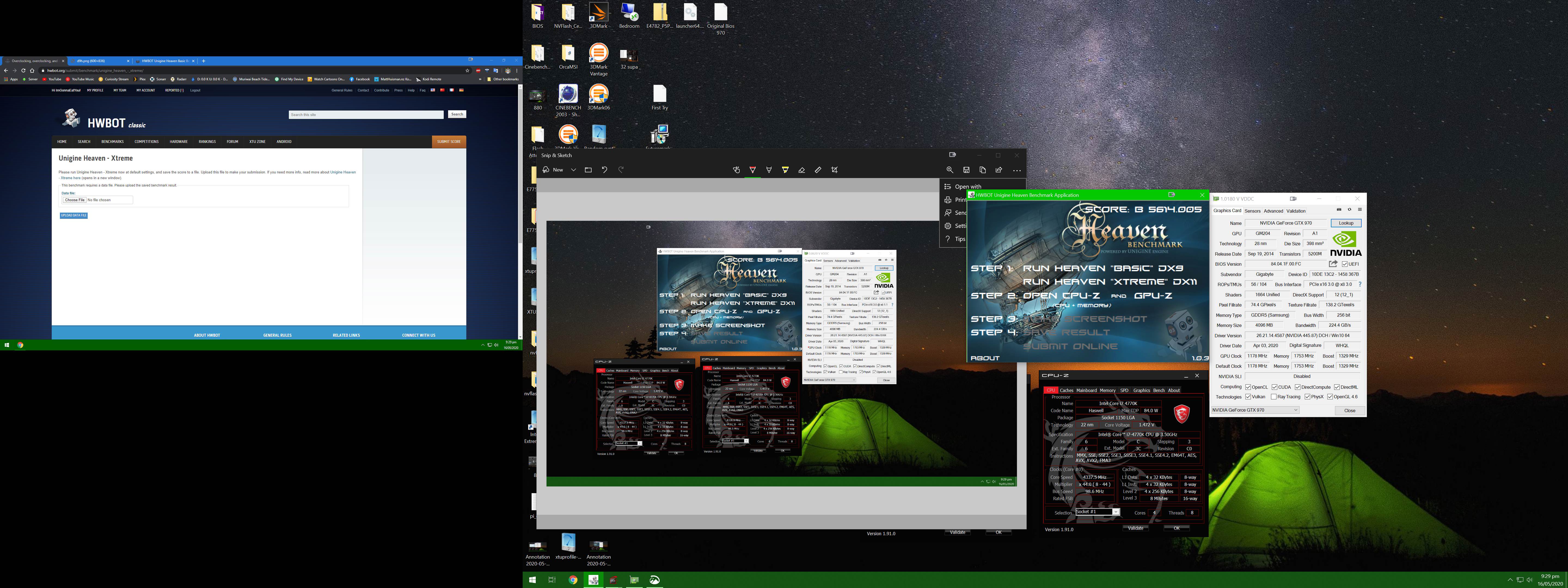Go to Chrome home page via house icon
Screen dimensions: 1568x588
(x=32, y=71)
